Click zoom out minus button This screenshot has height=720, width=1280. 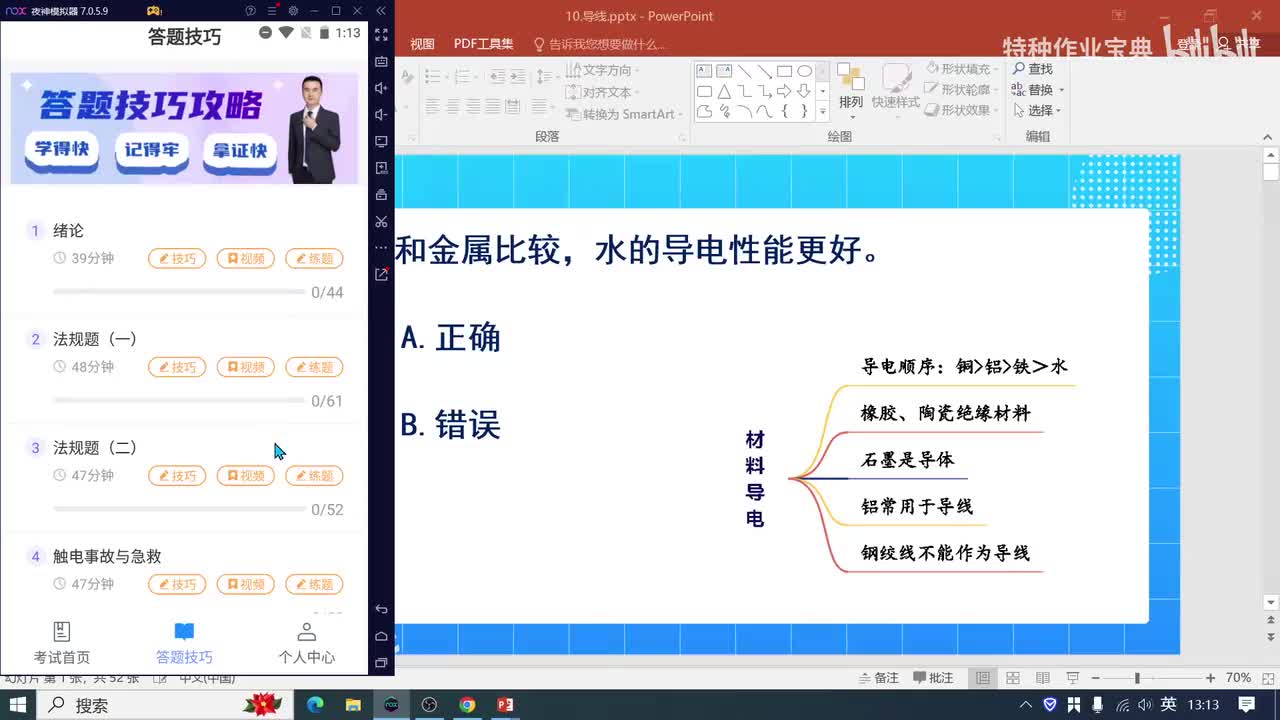point(1096,678)
